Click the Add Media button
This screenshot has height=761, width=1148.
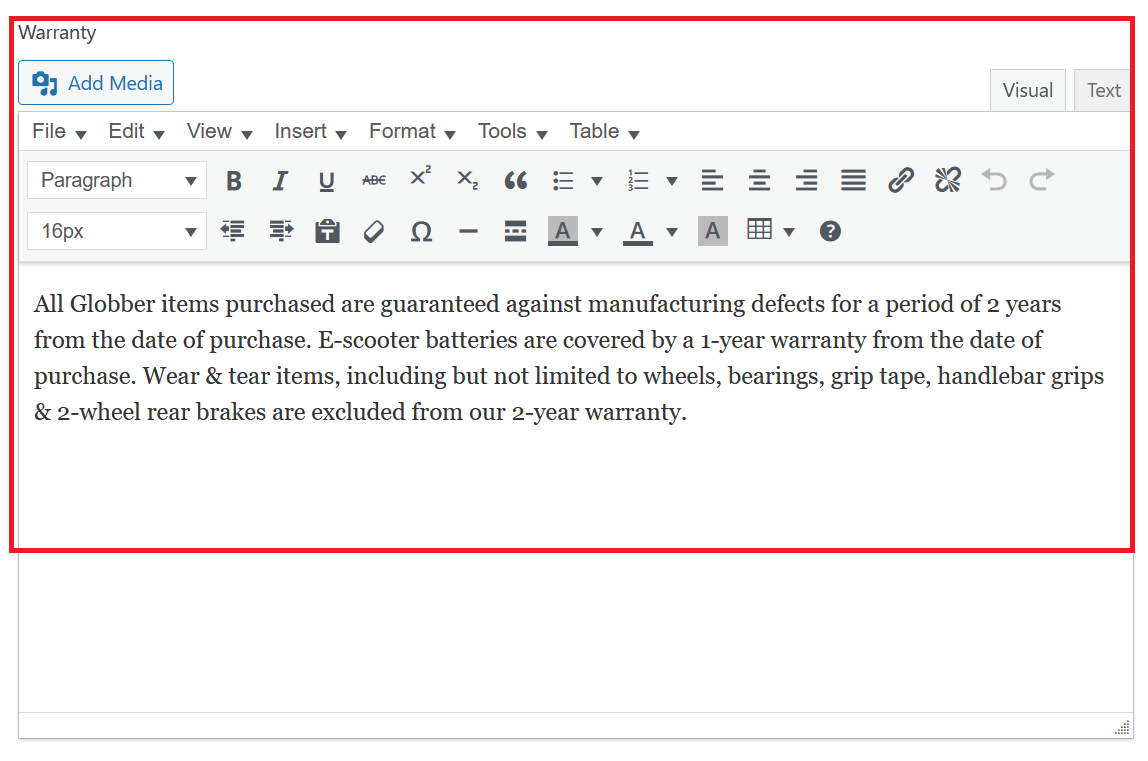point(96,83)
